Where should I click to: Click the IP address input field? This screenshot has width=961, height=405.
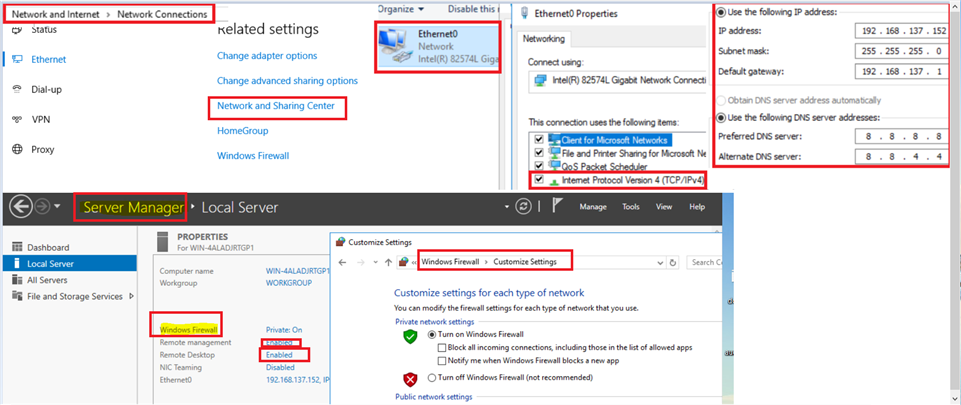(902, 31)
